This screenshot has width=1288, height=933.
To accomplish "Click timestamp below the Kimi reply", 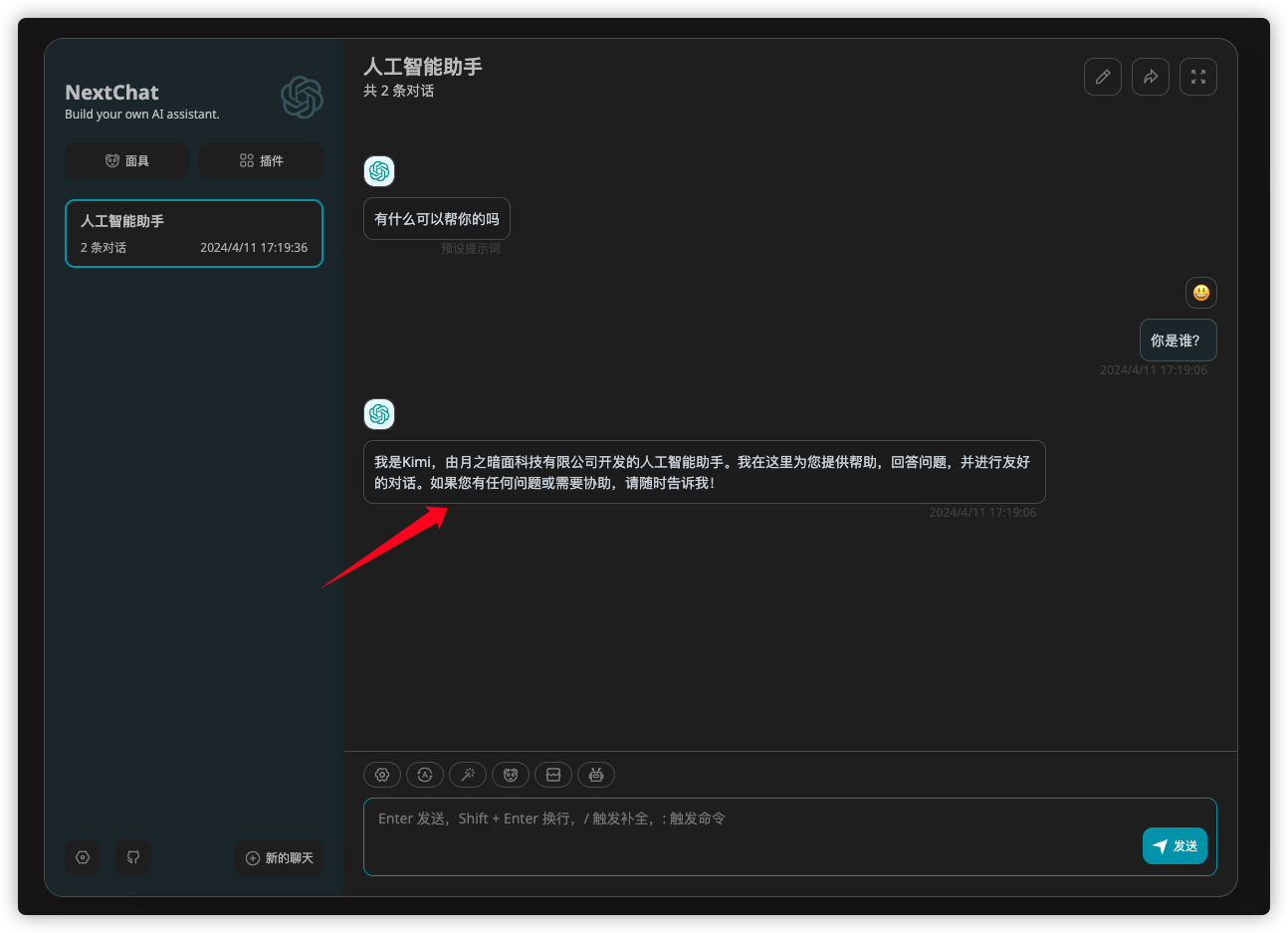I will tap(982, 513).
